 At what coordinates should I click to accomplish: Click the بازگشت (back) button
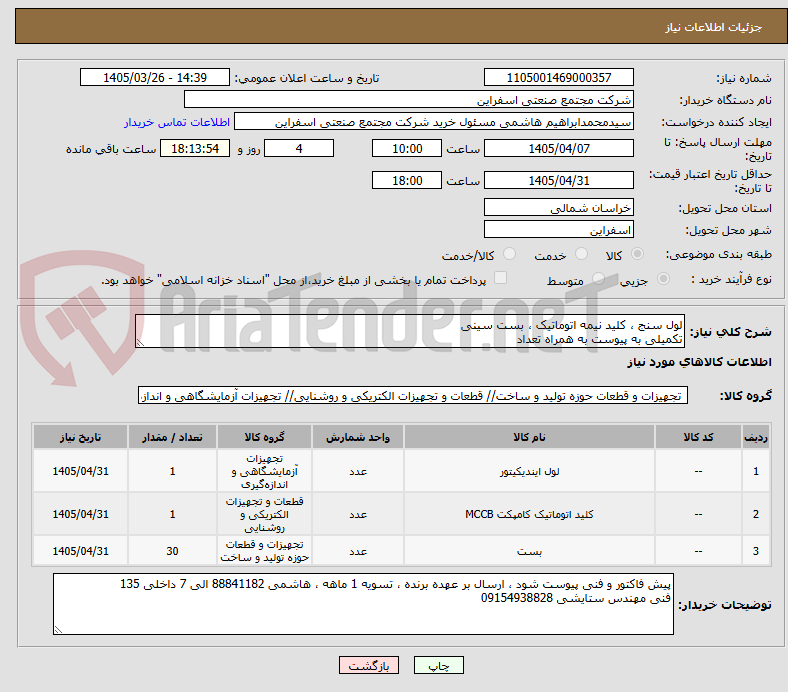point(369,665)
